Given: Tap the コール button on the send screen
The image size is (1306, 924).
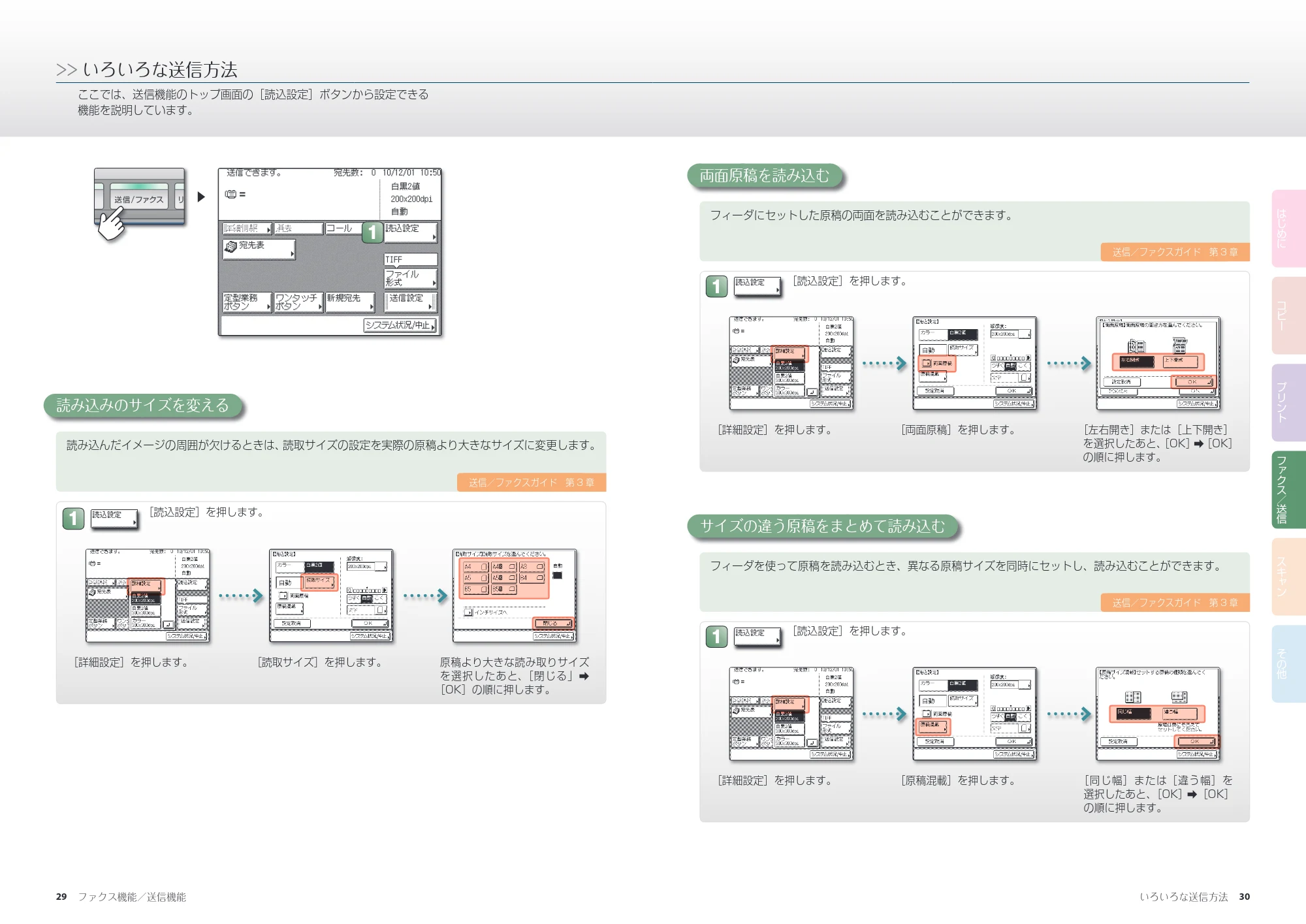Looking at the screenshot, I should tap(343, 229).
